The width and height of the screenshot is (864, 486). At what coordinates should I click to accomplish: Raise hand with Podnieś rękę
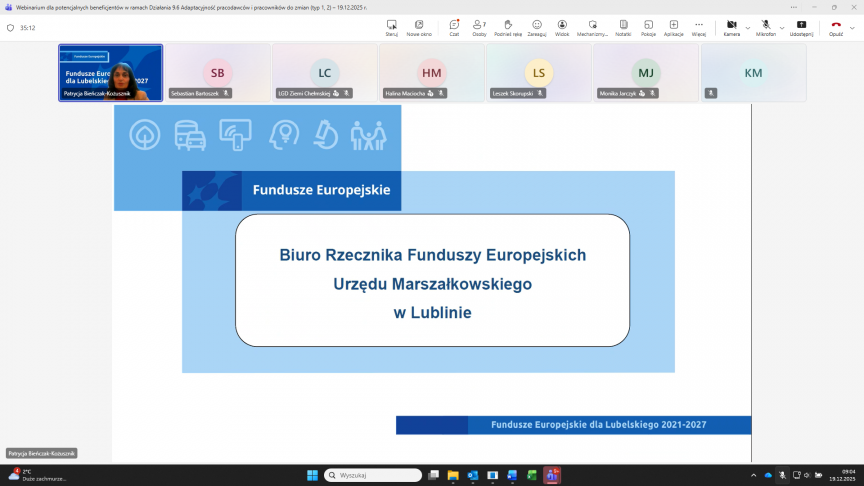coord(508,26)
